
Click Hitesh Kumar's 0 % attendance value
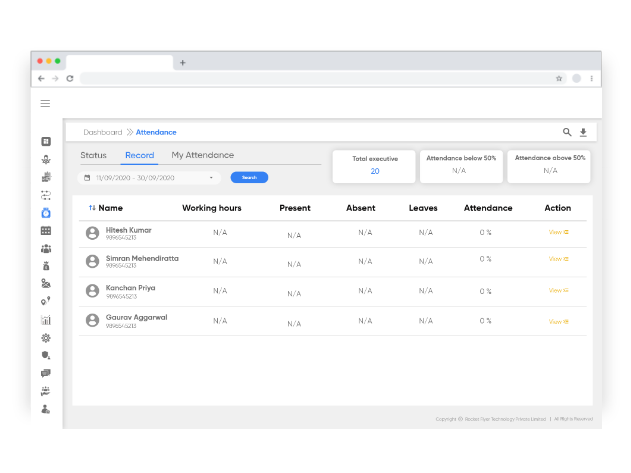pyautogui.click(x=485, y=232)
